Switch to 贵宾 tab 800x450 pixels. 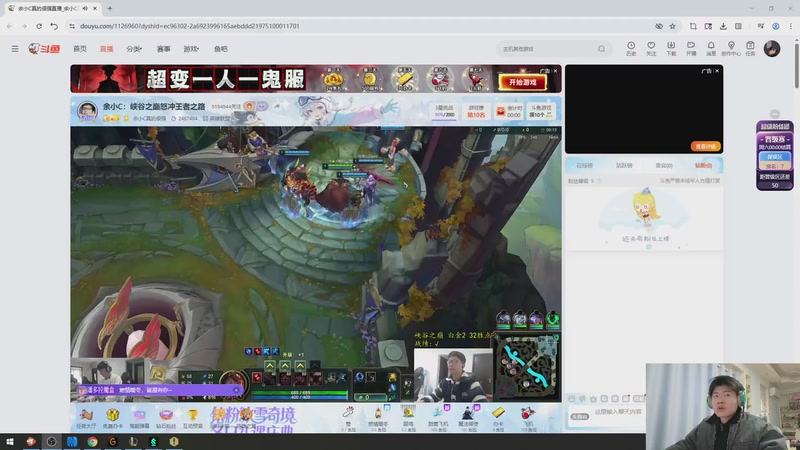click(664, 165)
